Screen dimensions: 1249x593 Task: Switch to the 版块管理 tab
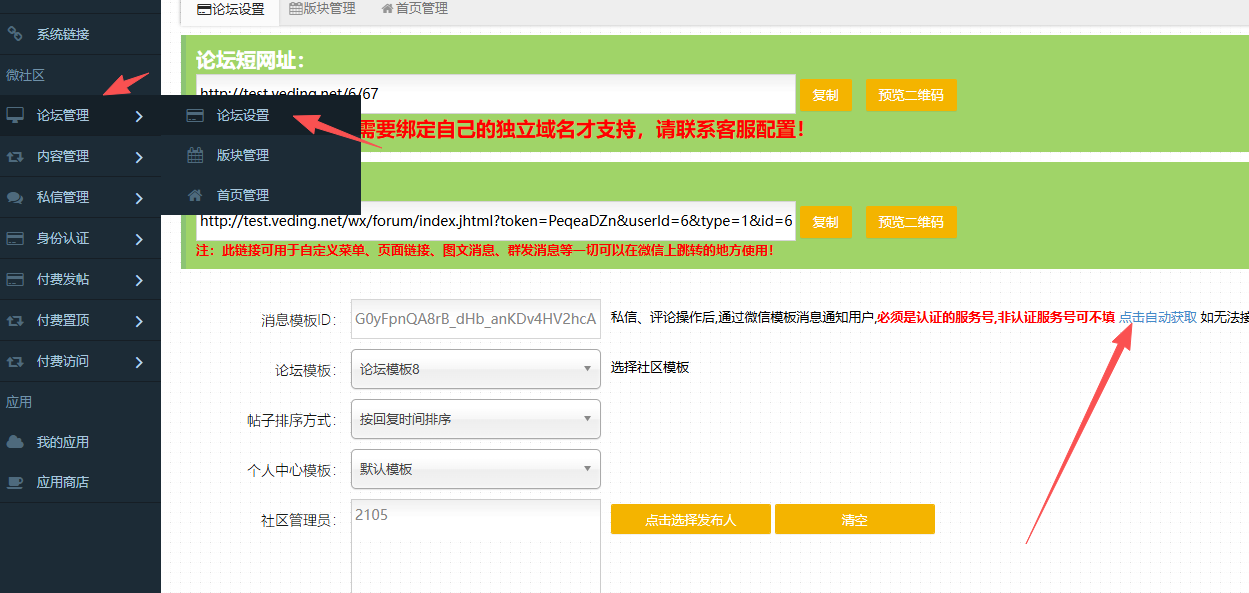[322, 9]
